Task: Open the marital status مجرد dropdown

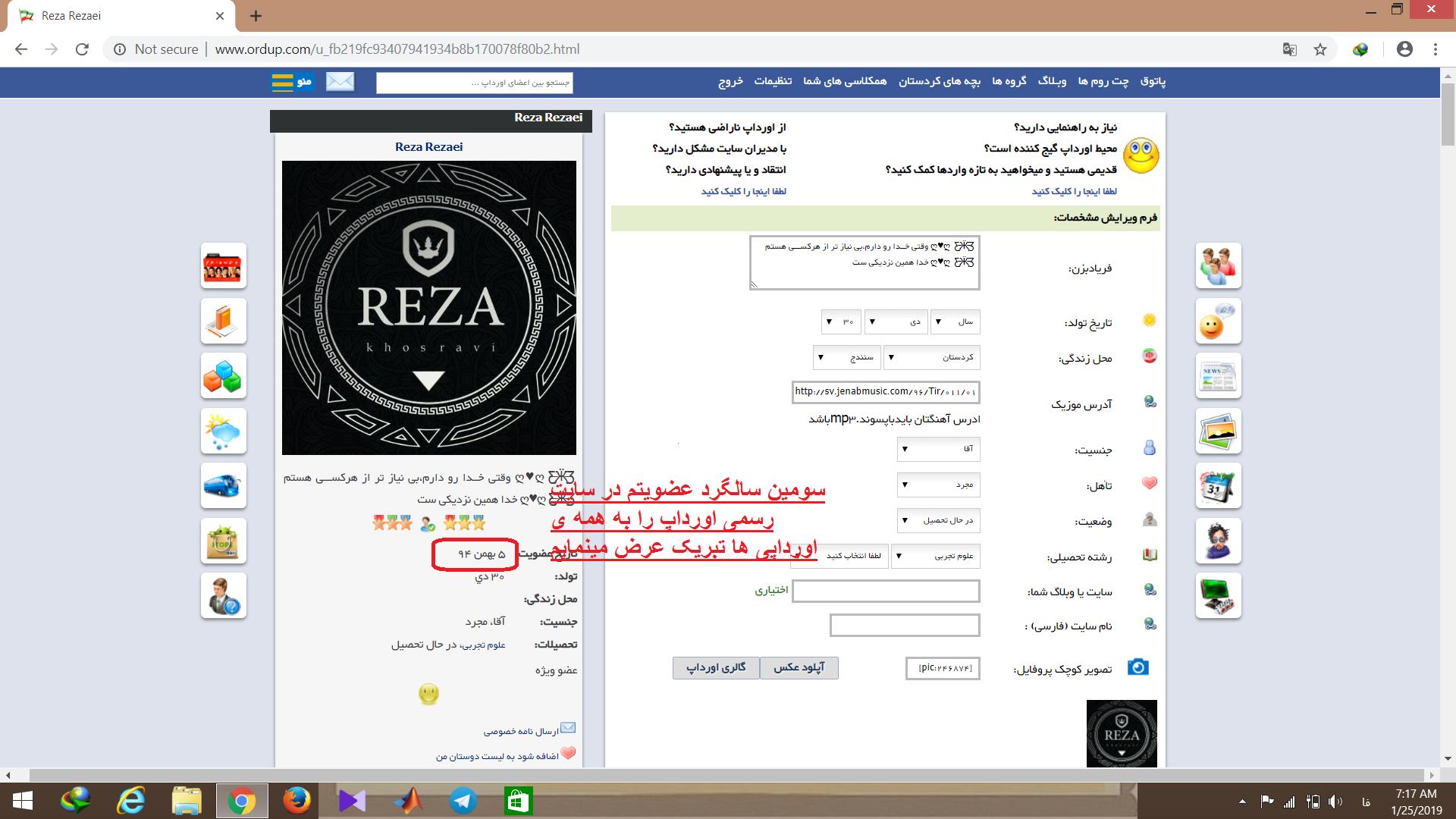Action: click(x=939, y=484)
